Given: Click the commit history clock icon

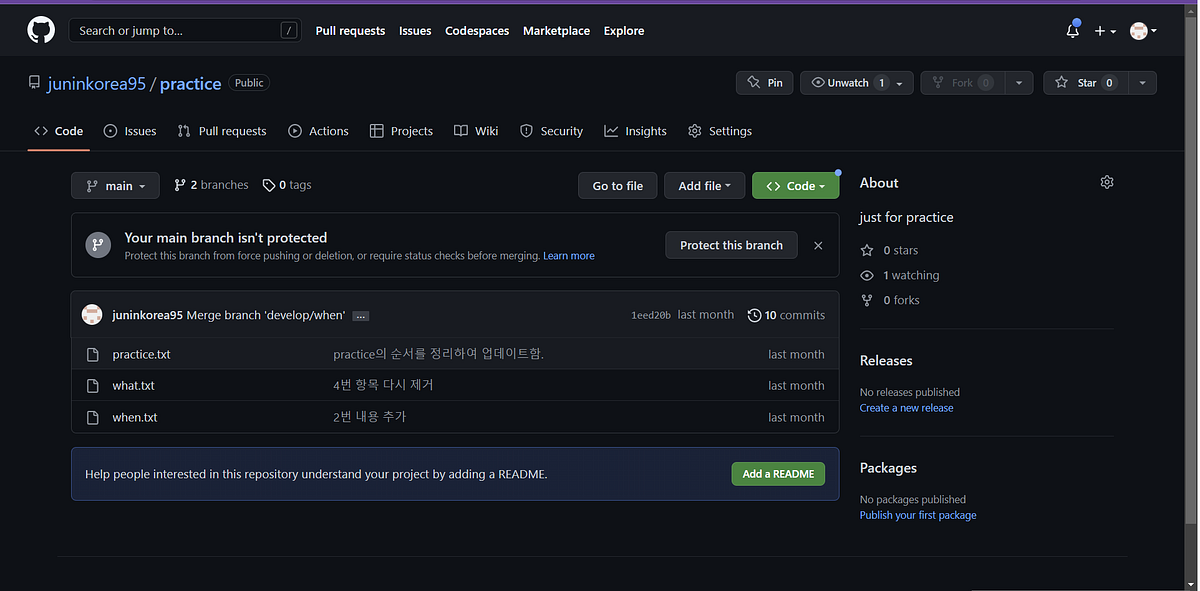Looking at the screenshot, I should pyautogui.click(x=754, y=315).
